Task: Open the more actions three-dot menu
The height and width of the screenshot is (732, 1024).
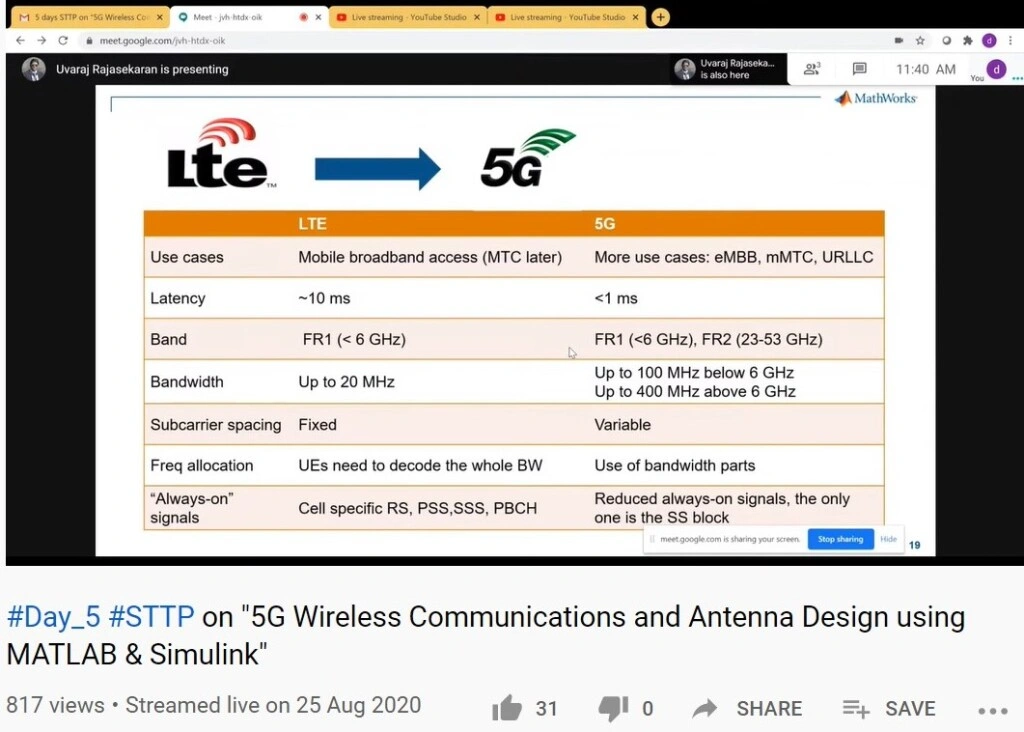Action: [x=993, y=710]
